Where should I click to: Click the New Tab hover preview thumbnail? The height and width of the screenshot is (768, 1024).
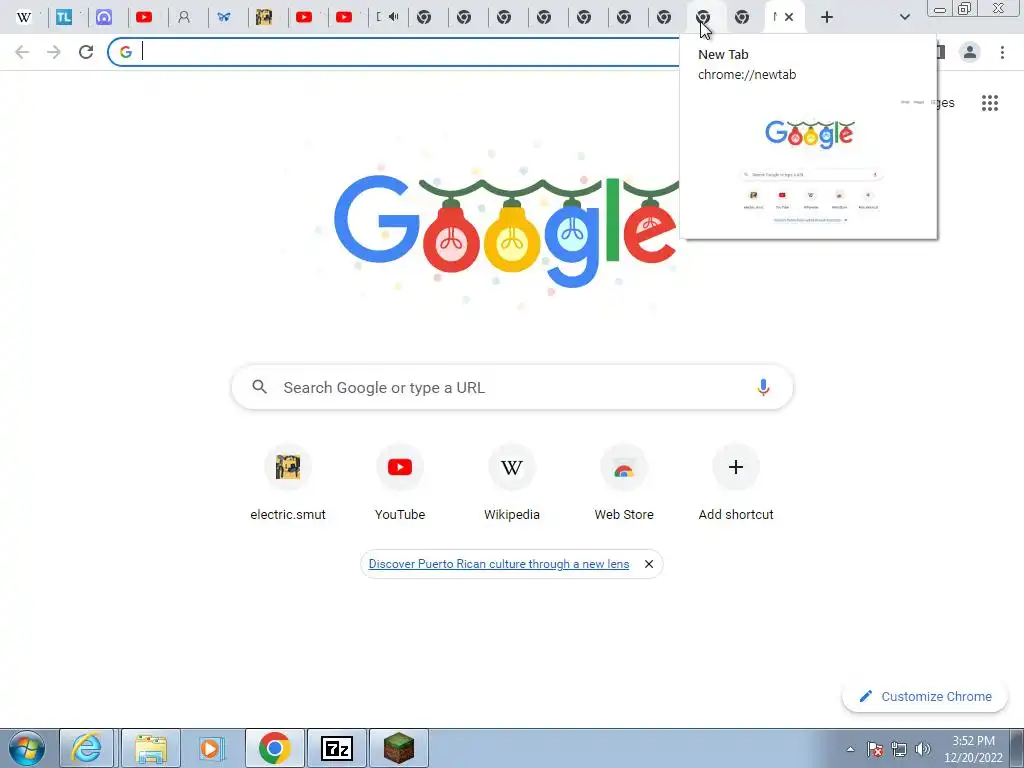[x=809, y=167]
